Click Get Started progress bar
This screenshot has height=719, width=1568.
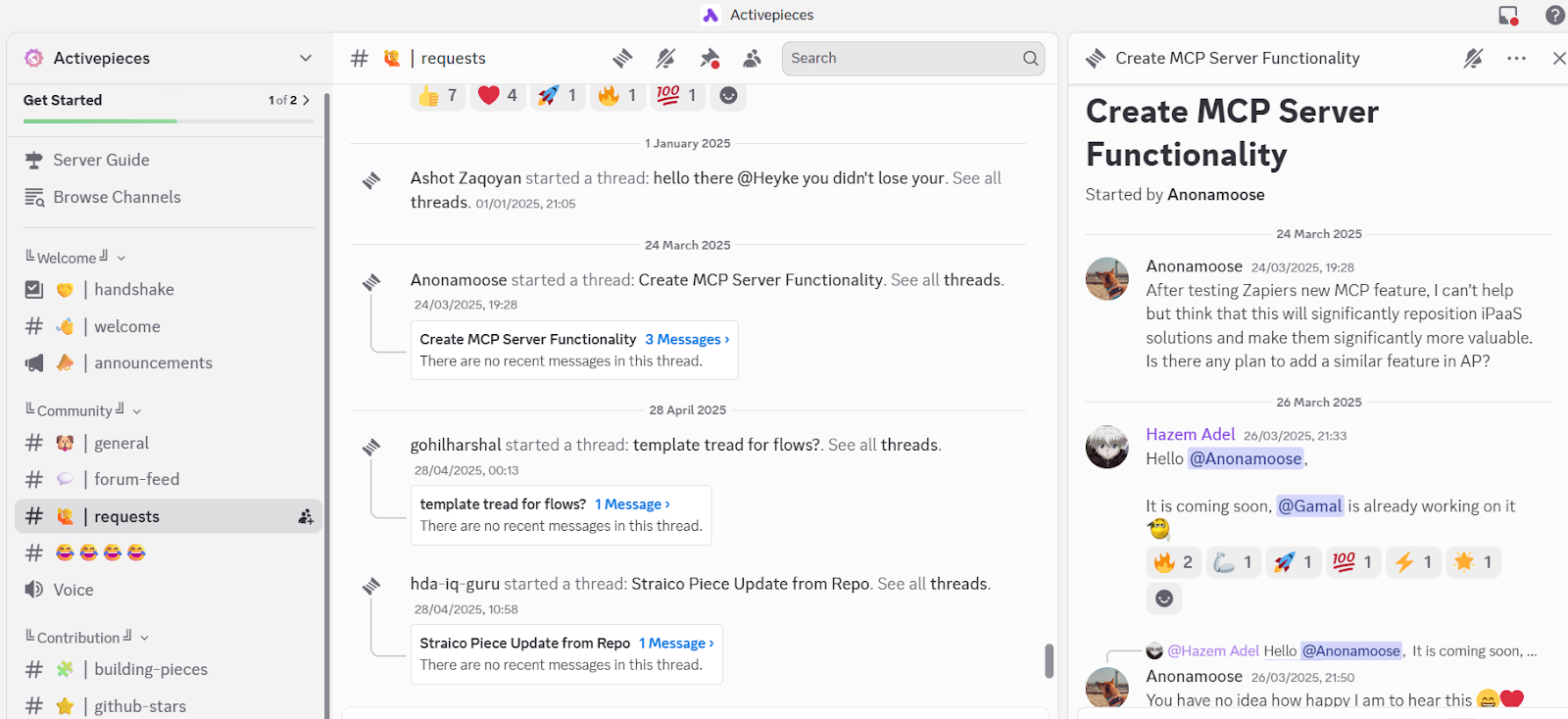point(169,121)
